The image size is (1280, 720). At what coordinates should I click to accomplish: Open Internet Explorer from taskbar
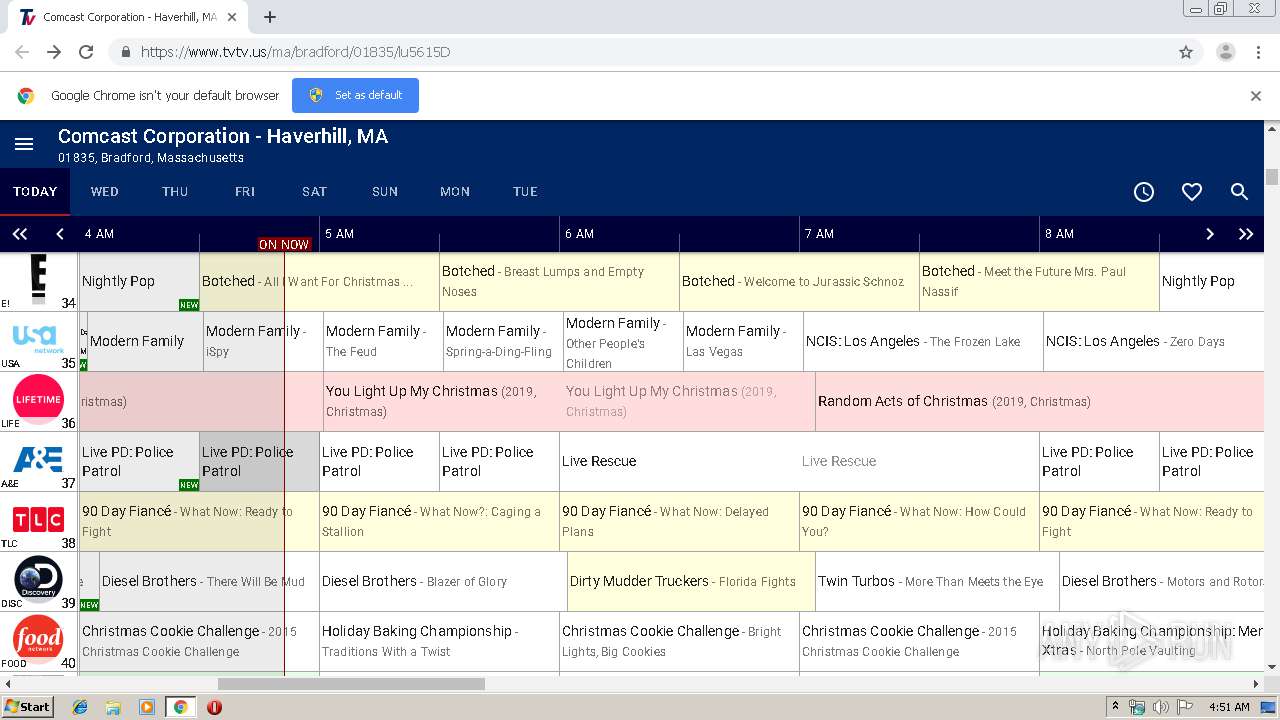(x=80, y=707)
